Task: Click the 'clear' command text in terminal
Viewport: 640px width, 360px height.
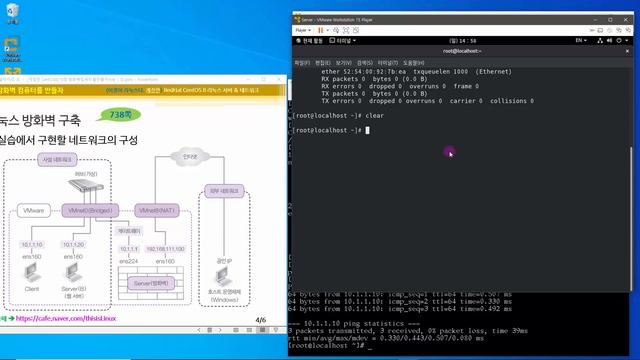Action: 374,116
